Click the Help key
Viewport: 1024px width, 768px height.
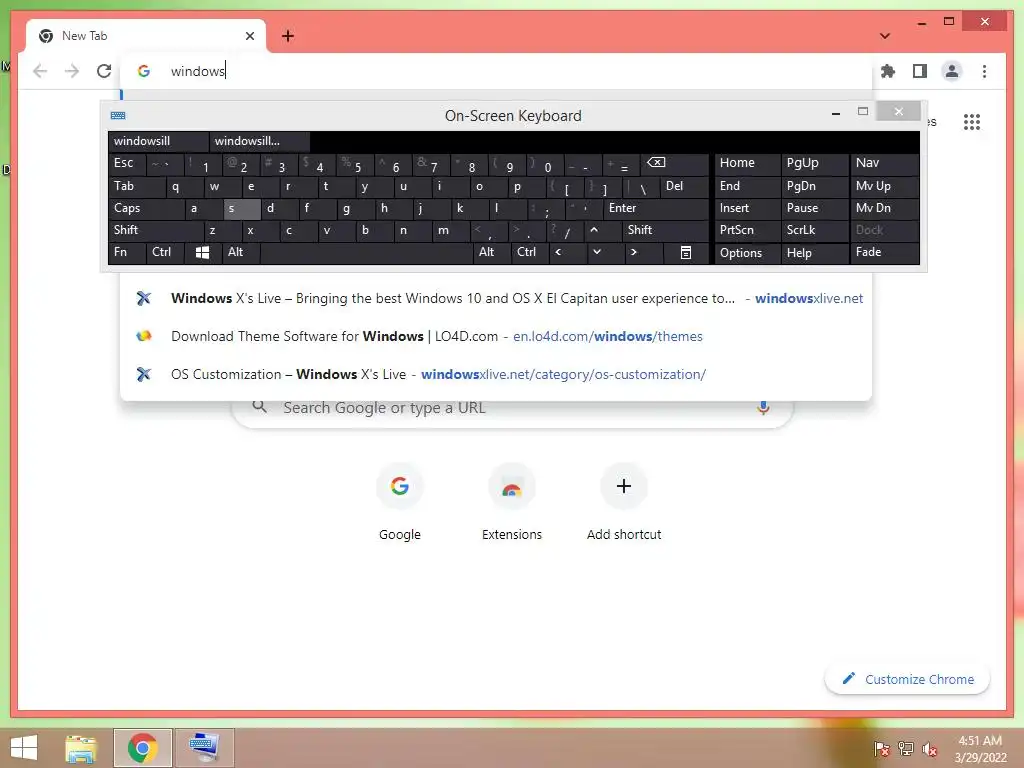tap(814, 253)
